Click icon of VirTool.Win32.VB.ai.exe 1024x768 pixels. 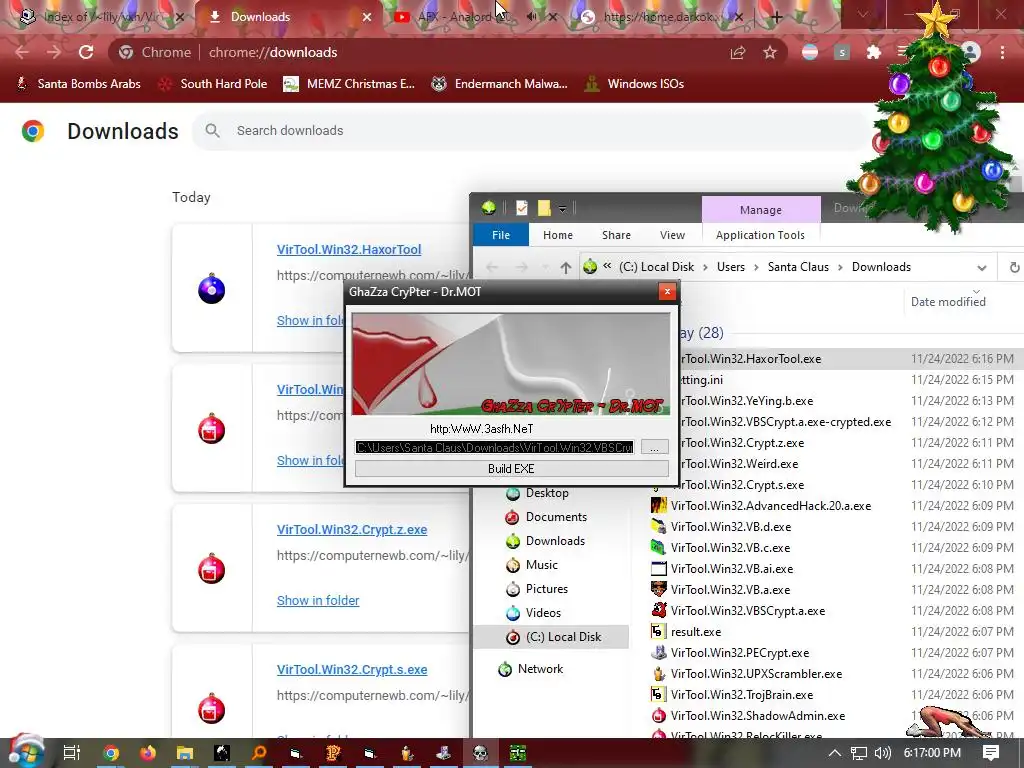click(659, 569)
